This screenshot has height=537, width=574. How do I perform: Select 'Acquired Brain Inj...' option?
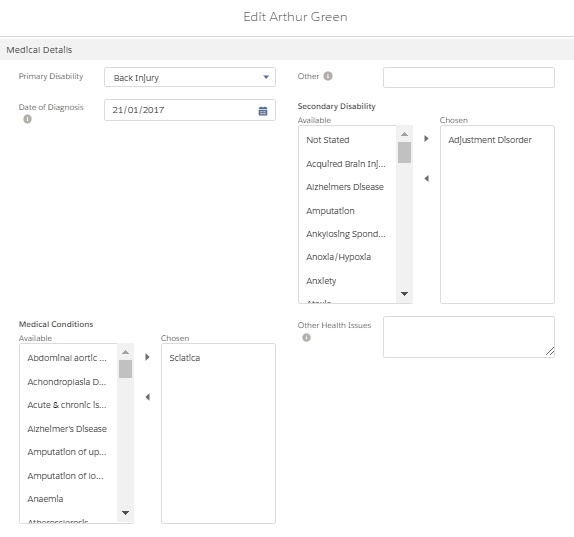point(347,164)
